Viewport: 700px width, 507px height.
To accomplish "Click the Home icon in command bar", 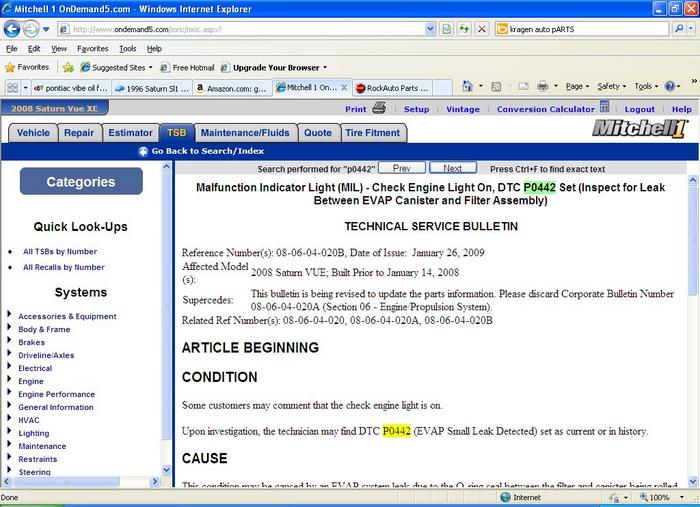I will [467, 86].
